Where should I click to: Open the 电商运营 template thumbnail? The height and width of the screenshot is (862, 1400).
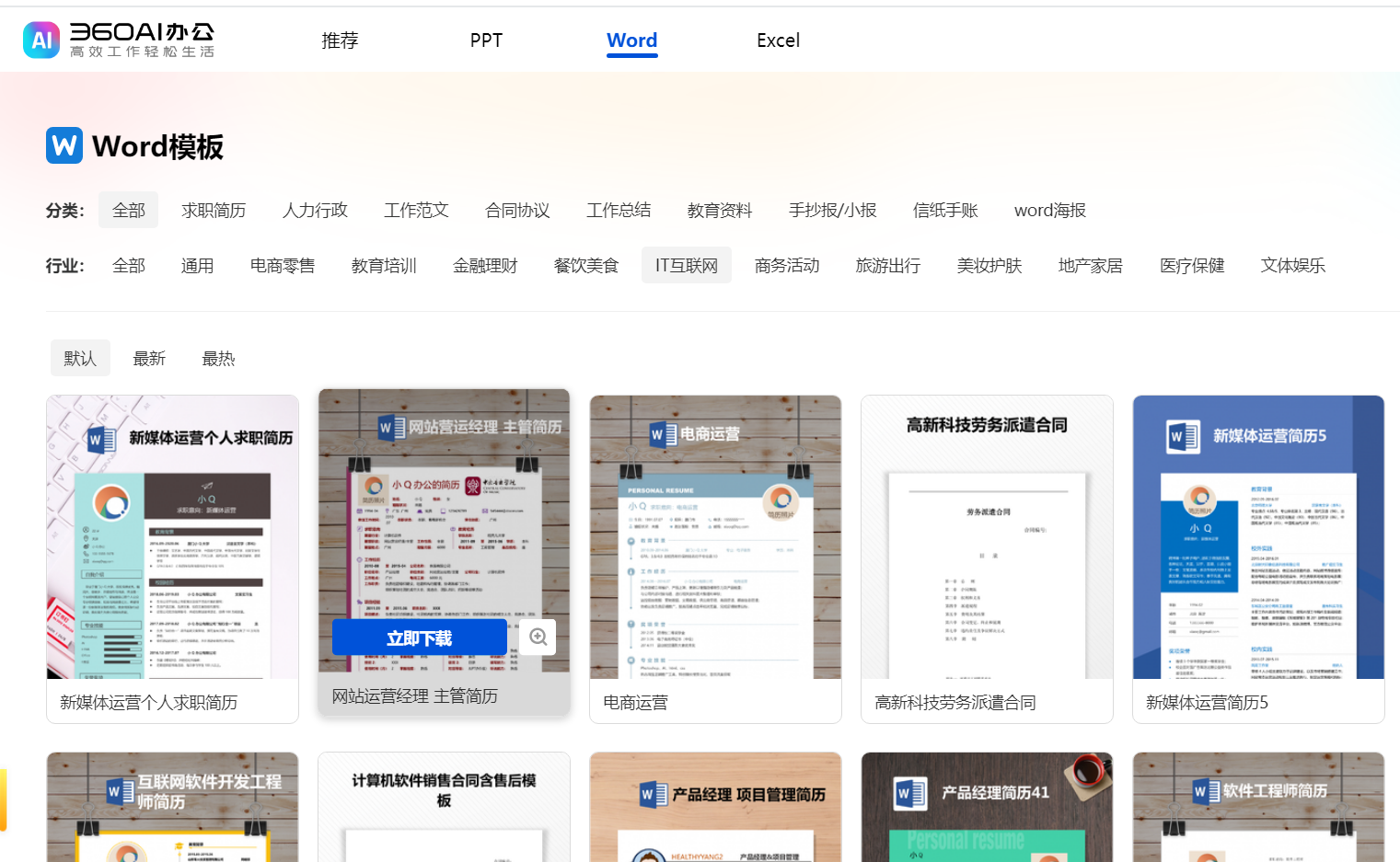coord(714,534)
